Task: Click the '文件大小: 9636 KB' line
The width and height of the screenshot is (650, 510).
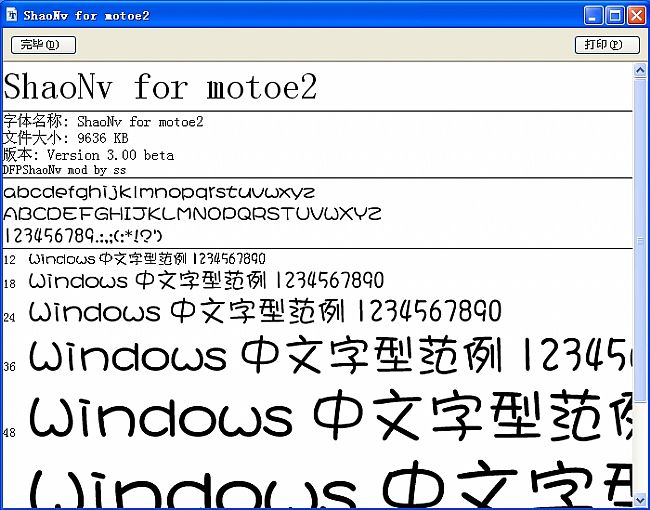Action: [66, 138]
